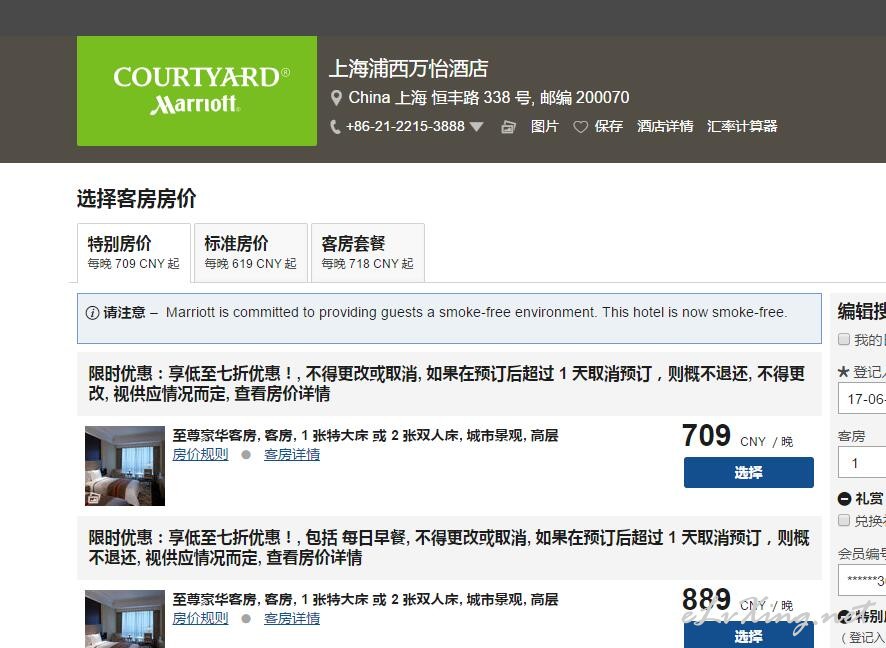The height and width of the screenshot is (648, 886).
Task: Select the 889 CNY room with 选择 button
Action: click(x=749, y=634)
